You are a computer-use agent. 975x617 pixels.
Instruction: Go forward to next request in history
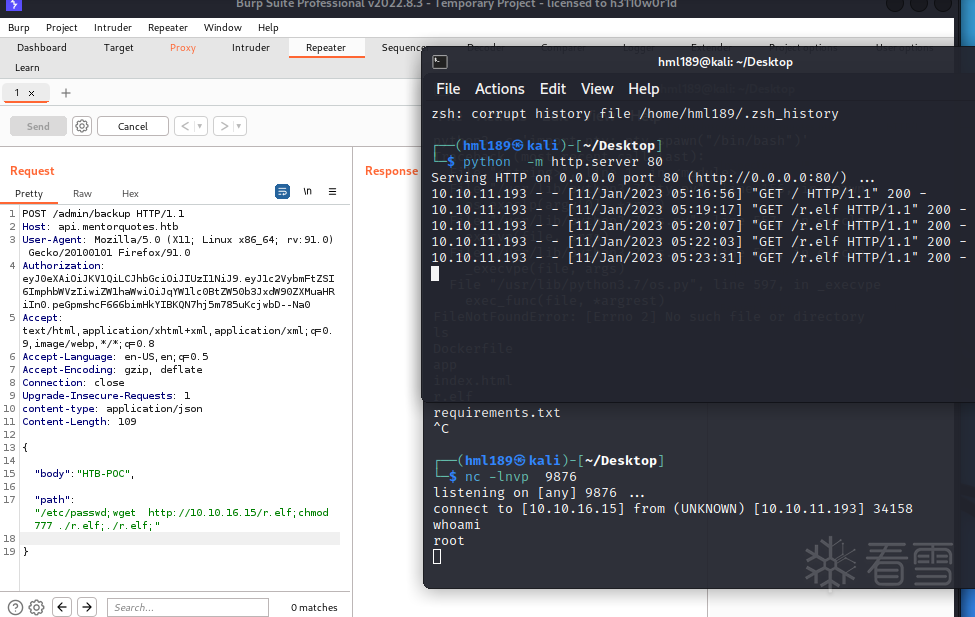[224, 126]
